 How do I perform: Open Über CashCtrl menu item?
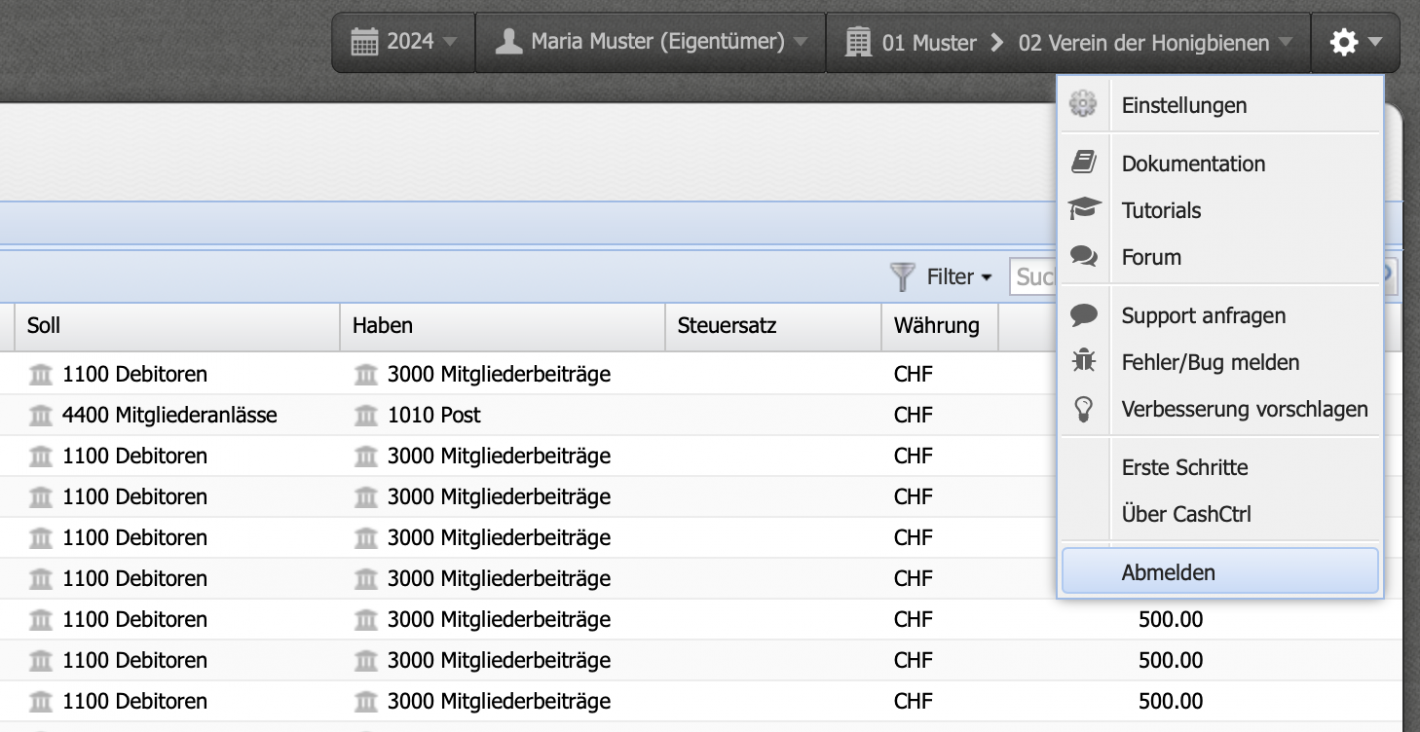point(1186,514)
